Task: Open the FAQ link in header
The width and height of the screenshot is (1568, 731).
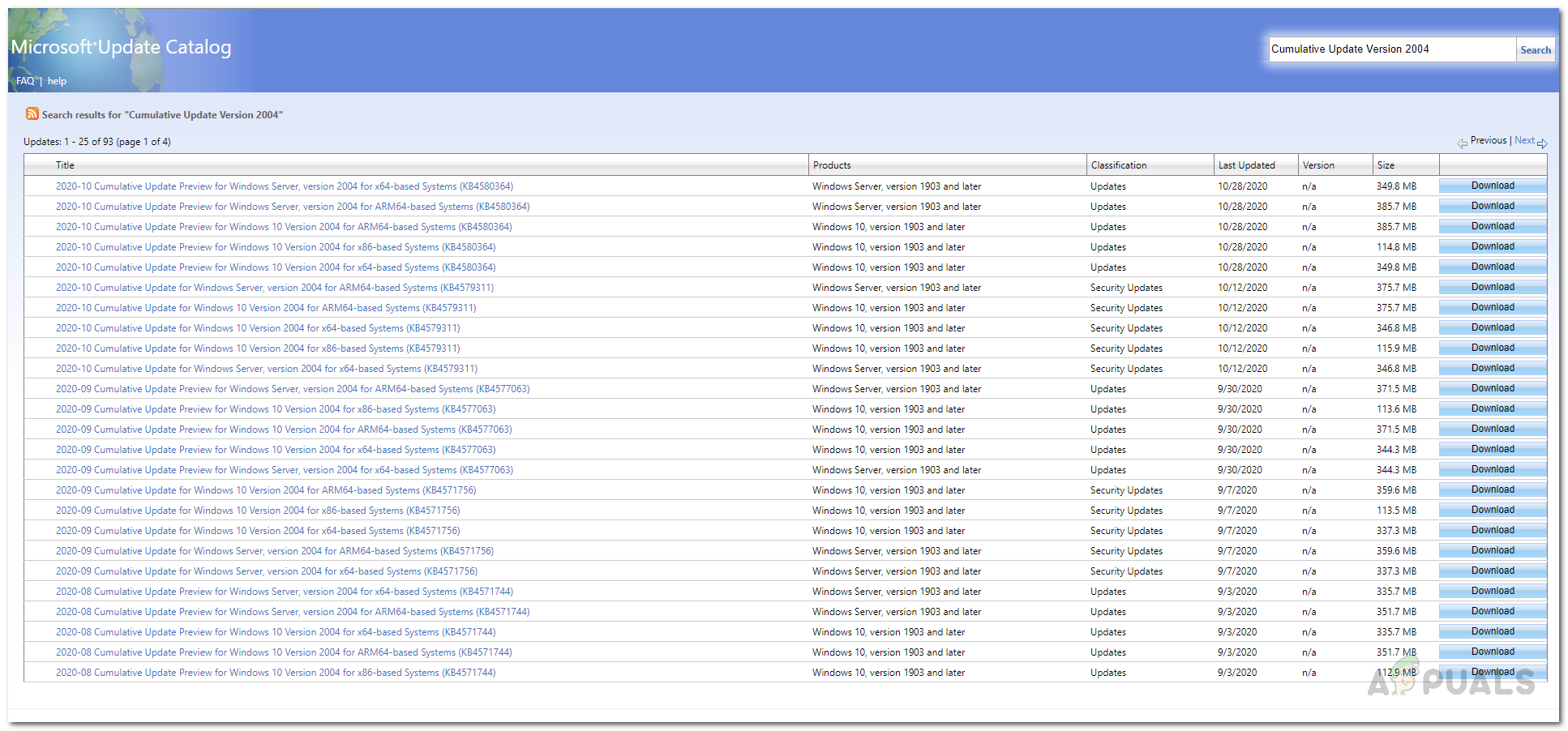Action: (x=25, y=81)
